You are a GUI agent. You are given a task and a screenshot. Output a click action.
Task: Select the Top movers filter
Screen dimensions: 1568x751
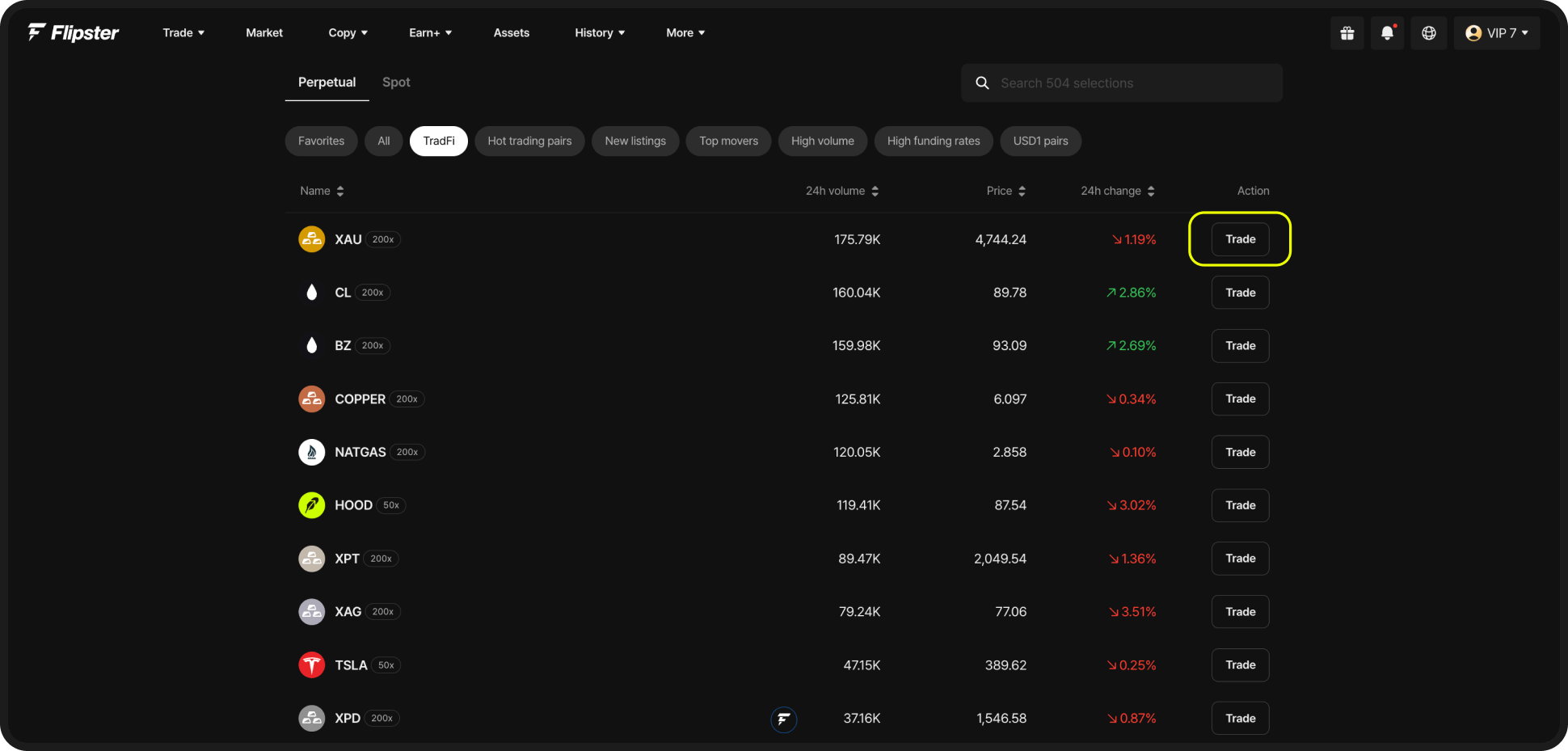coord(729,141)
